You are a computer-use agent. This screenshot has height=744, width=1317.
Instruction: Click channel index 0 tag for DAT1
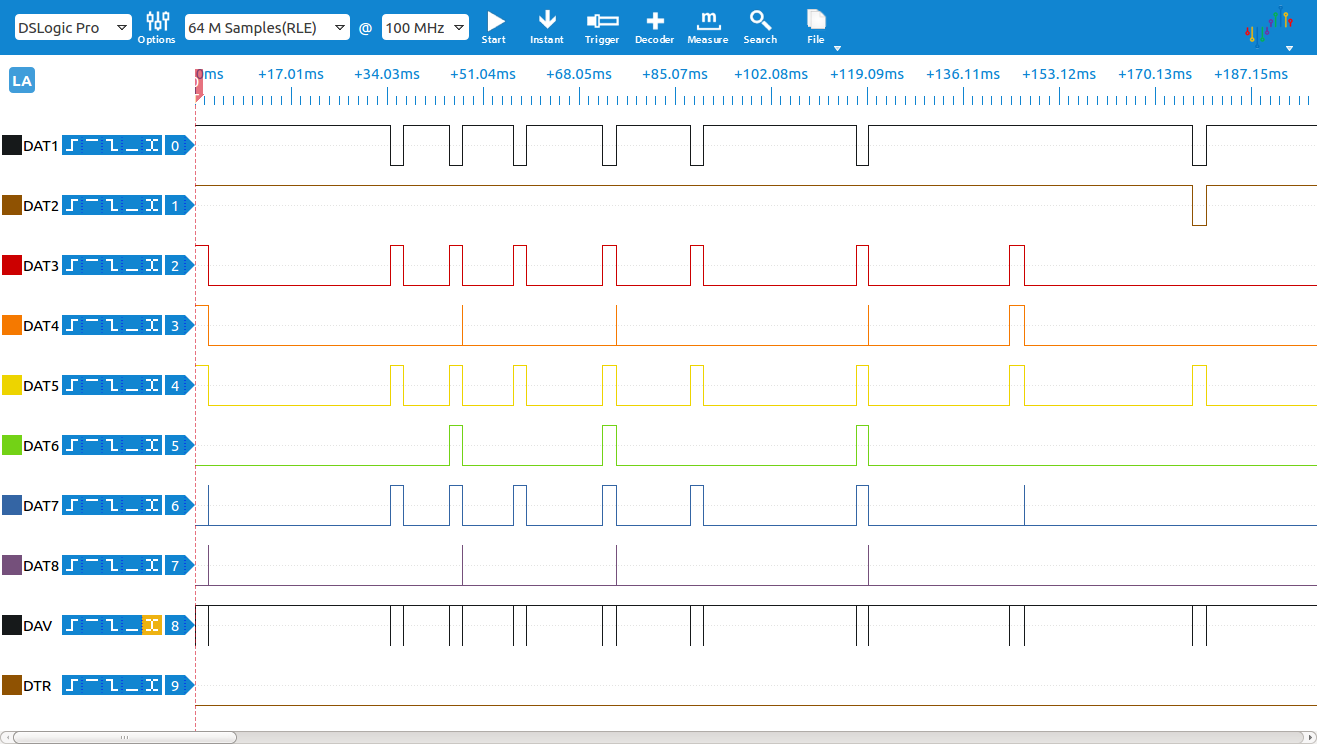(178, 146)
